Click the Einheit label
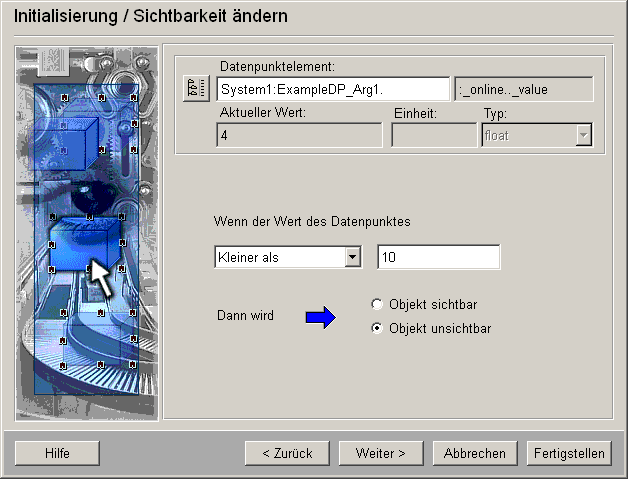This screenshot has height=479, width=628. [x=415, y=113]
